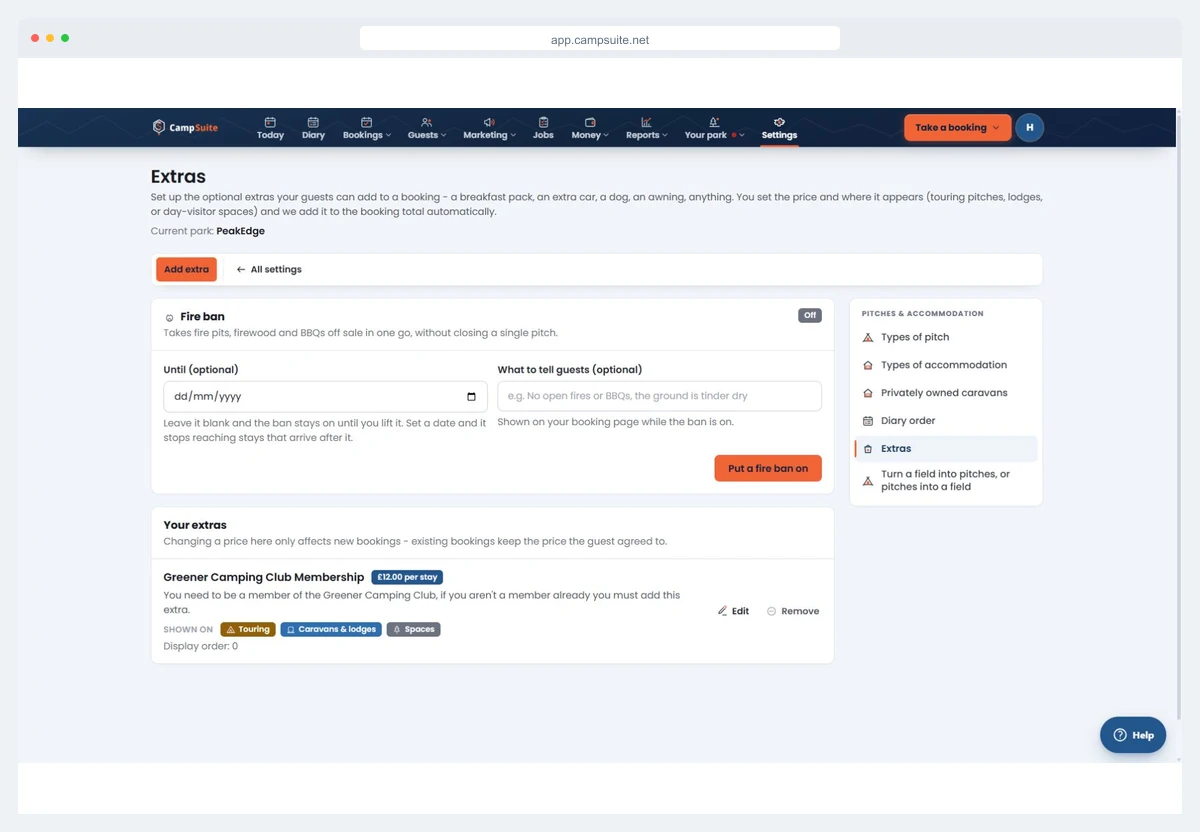Go to the Settings tab

click(x=779, y=127)
